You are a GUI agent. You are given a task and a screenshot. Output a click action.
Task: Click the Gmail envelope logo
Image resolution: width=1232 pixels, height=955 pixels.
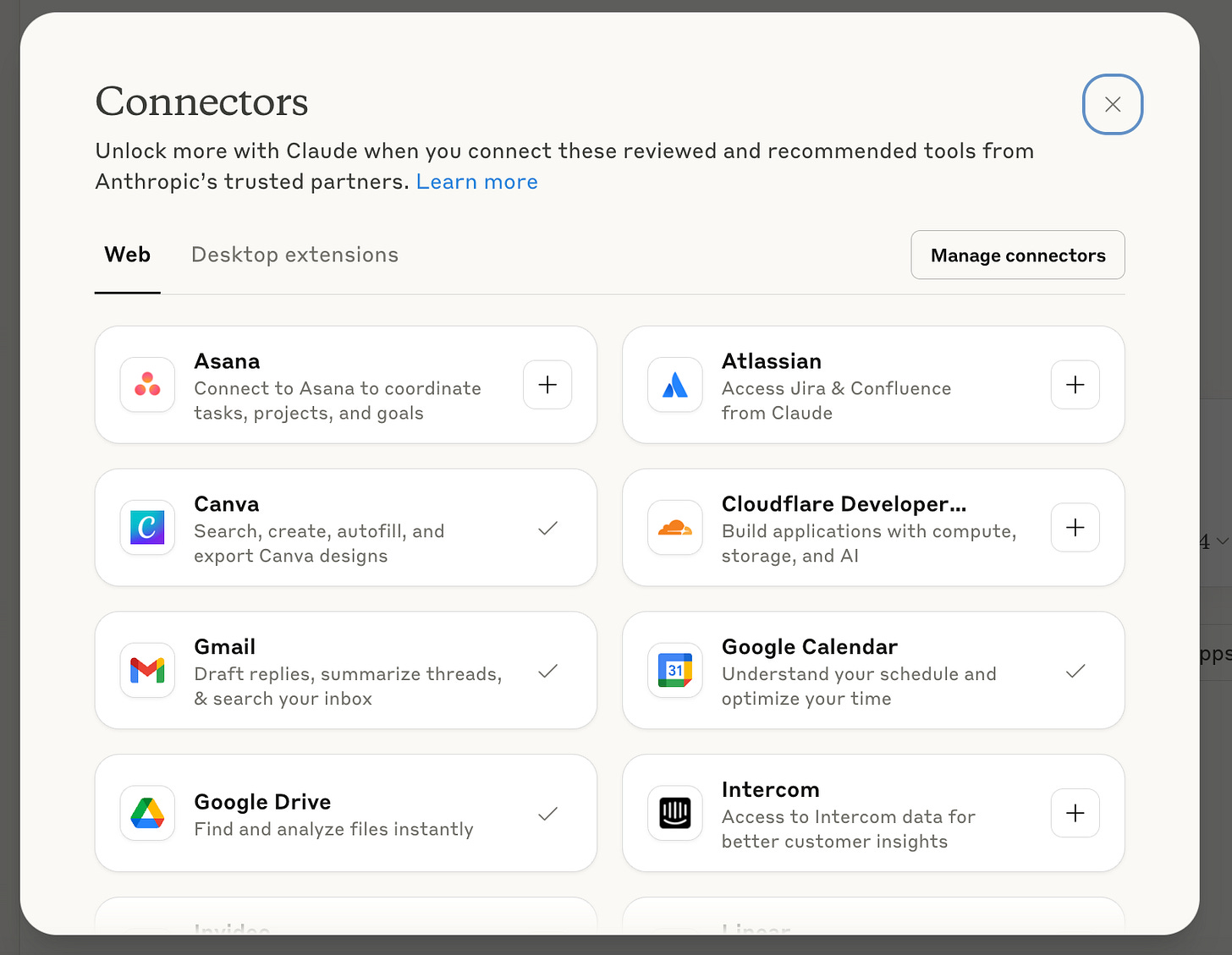[147, 670]
